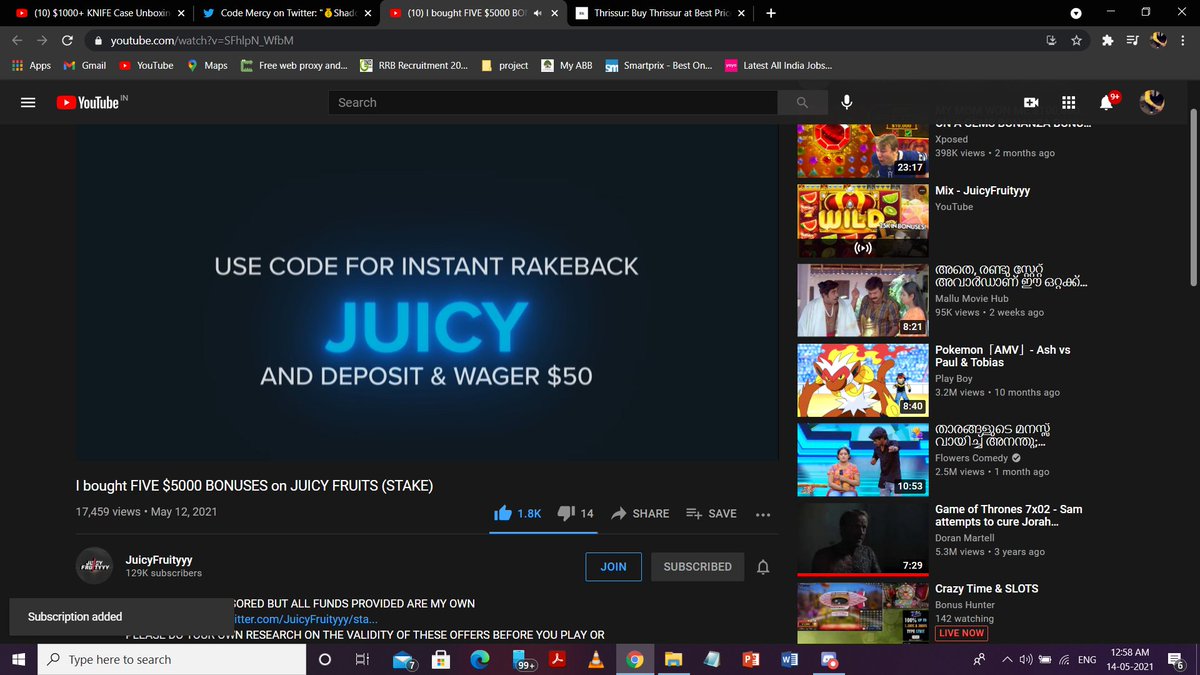Open Word from the taskbar
This screenshot has height=675, width=1200.
tap(788, 660)
